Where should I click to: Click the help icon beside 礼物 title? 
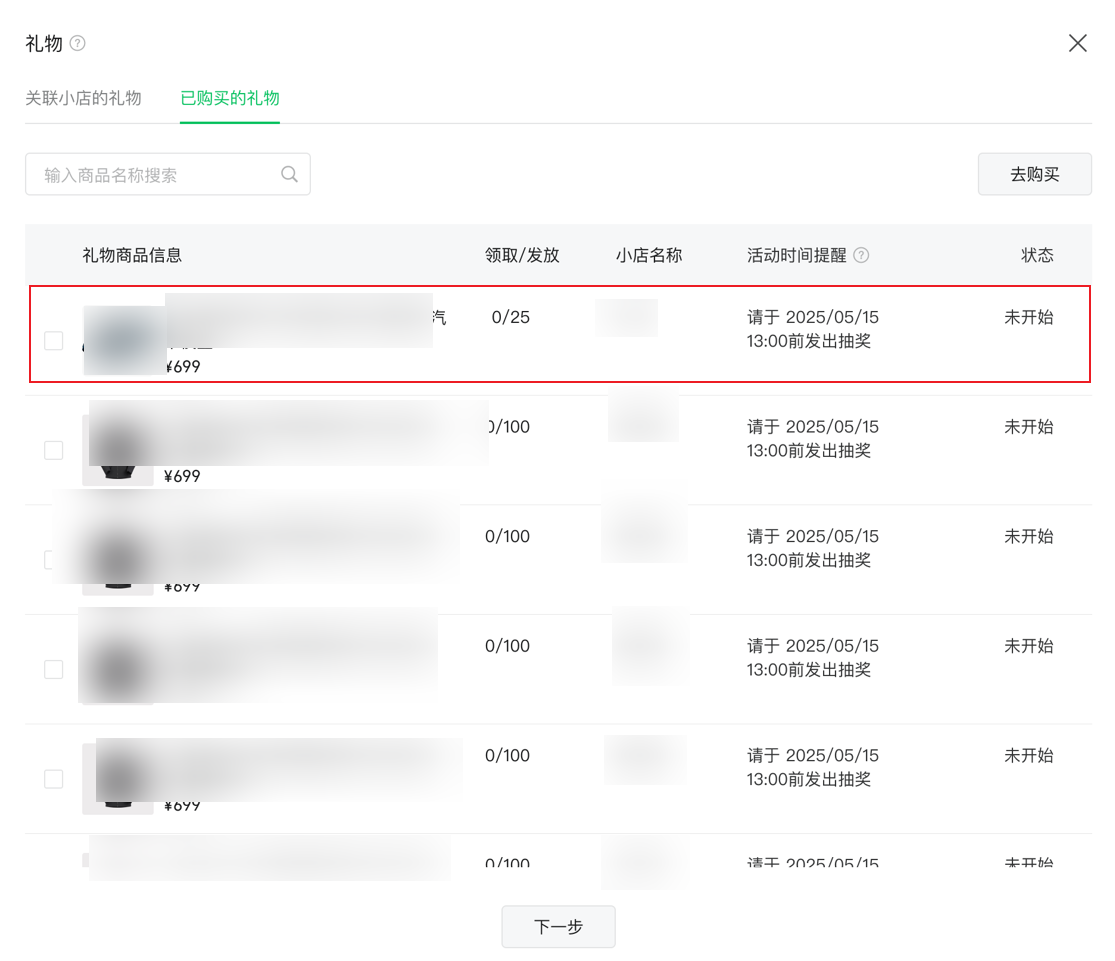78,43
